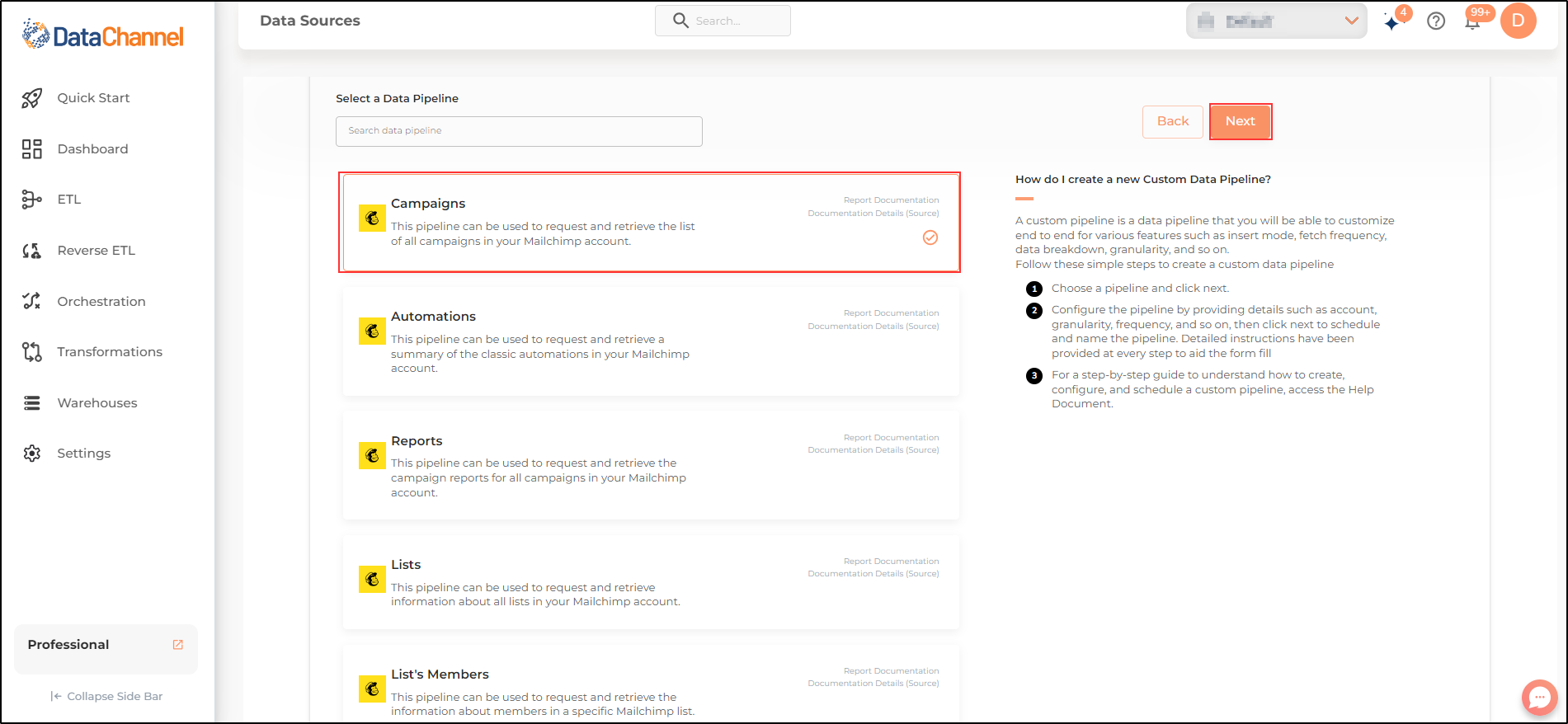Toggle the Campaigns selected checkmark
The width and height of the screenshot is (1568, 724).
[930, 237]
